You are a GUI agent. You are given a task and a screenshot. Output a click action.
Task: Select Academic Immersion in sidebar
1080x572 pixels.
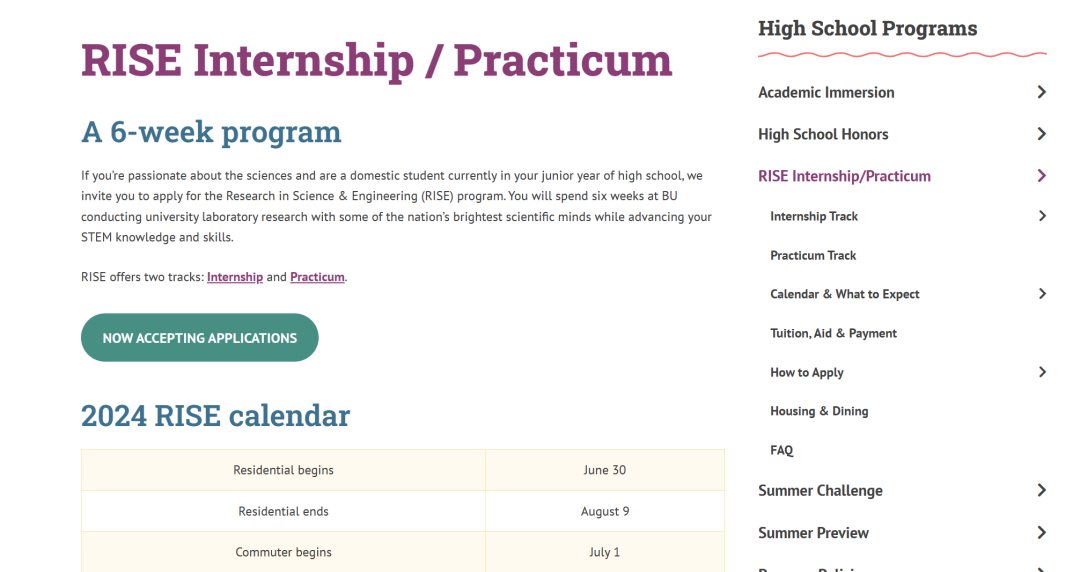(826, 92)
